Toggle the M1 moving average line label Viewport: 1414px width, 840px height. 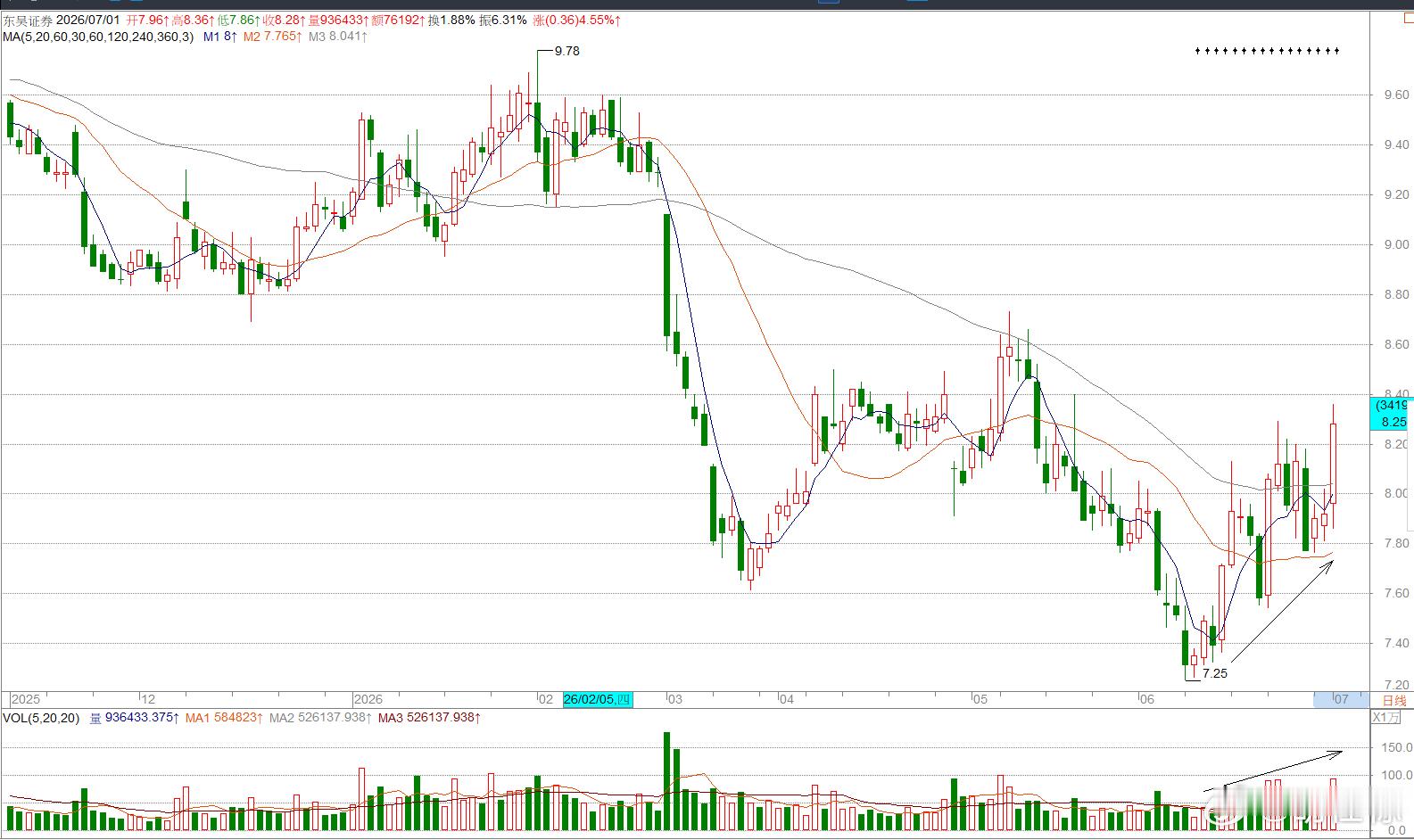tap(220, 37)
